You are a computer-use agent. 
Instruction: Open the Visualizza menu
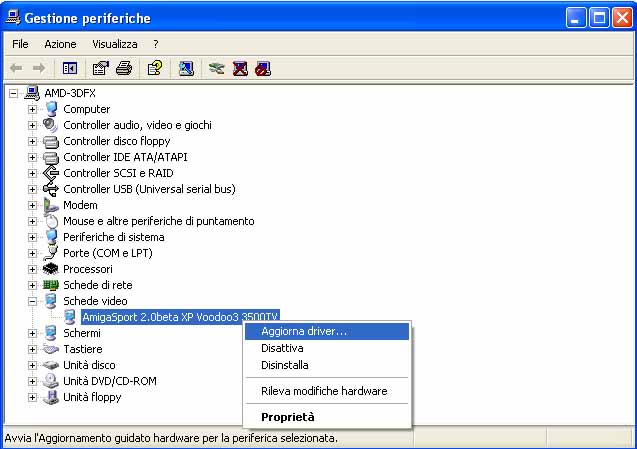click(115, 44)
